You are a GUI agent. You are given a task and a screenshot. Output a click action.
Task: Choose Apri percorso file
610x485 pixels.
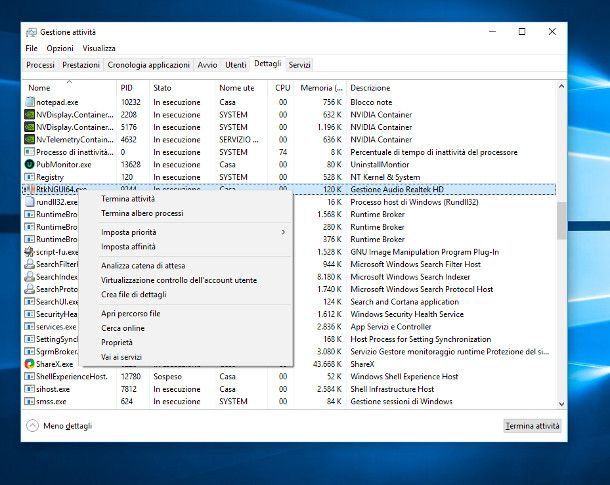(131, 313)
